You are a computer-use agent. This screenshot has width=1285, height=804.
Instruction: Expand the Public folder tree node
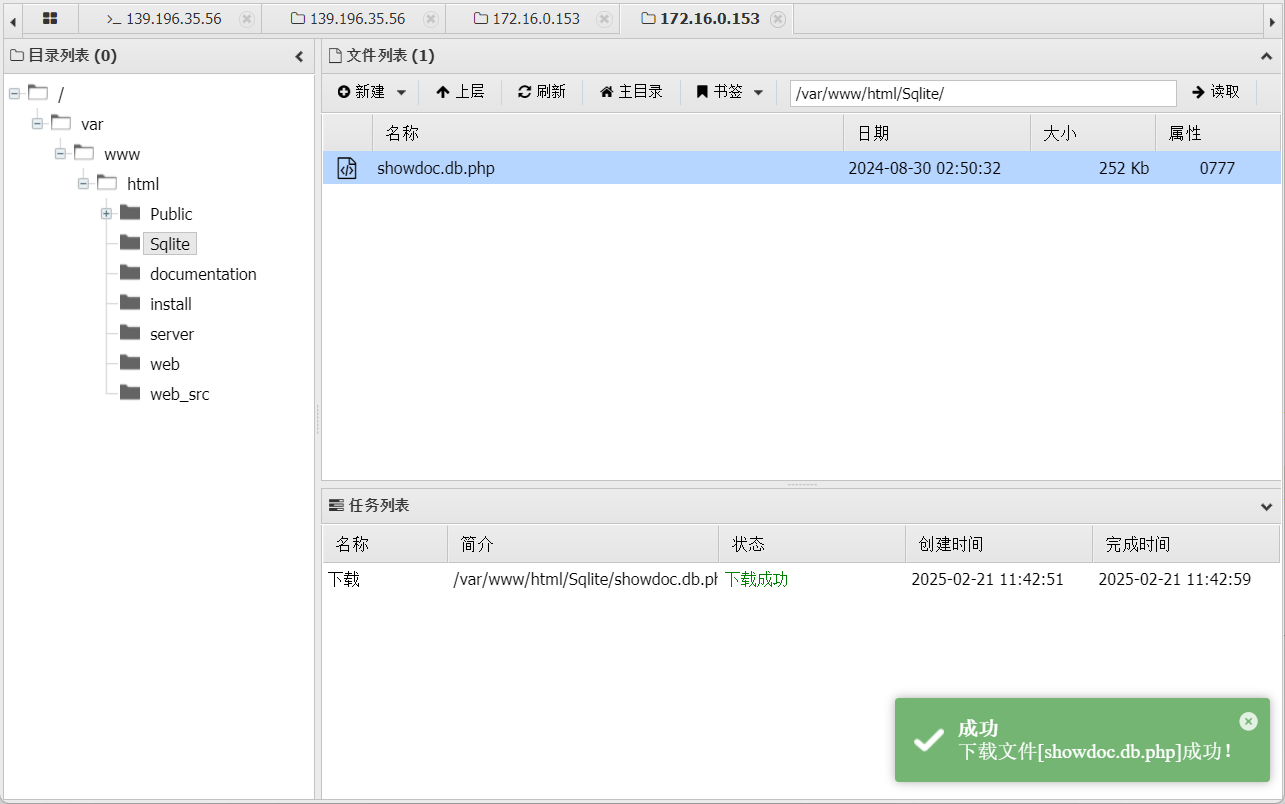click(106, 214)
